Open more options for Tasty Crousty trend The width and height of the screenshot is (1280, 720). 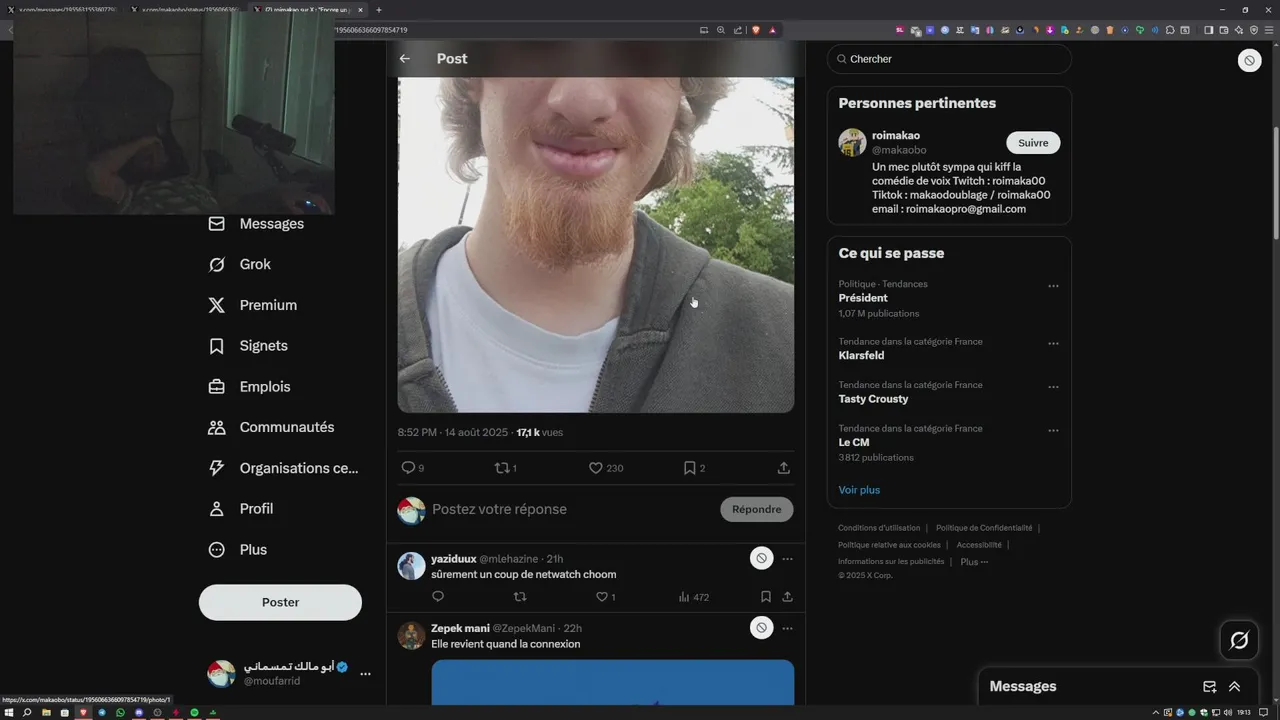pyautogui.click(x=1053, y=387)
